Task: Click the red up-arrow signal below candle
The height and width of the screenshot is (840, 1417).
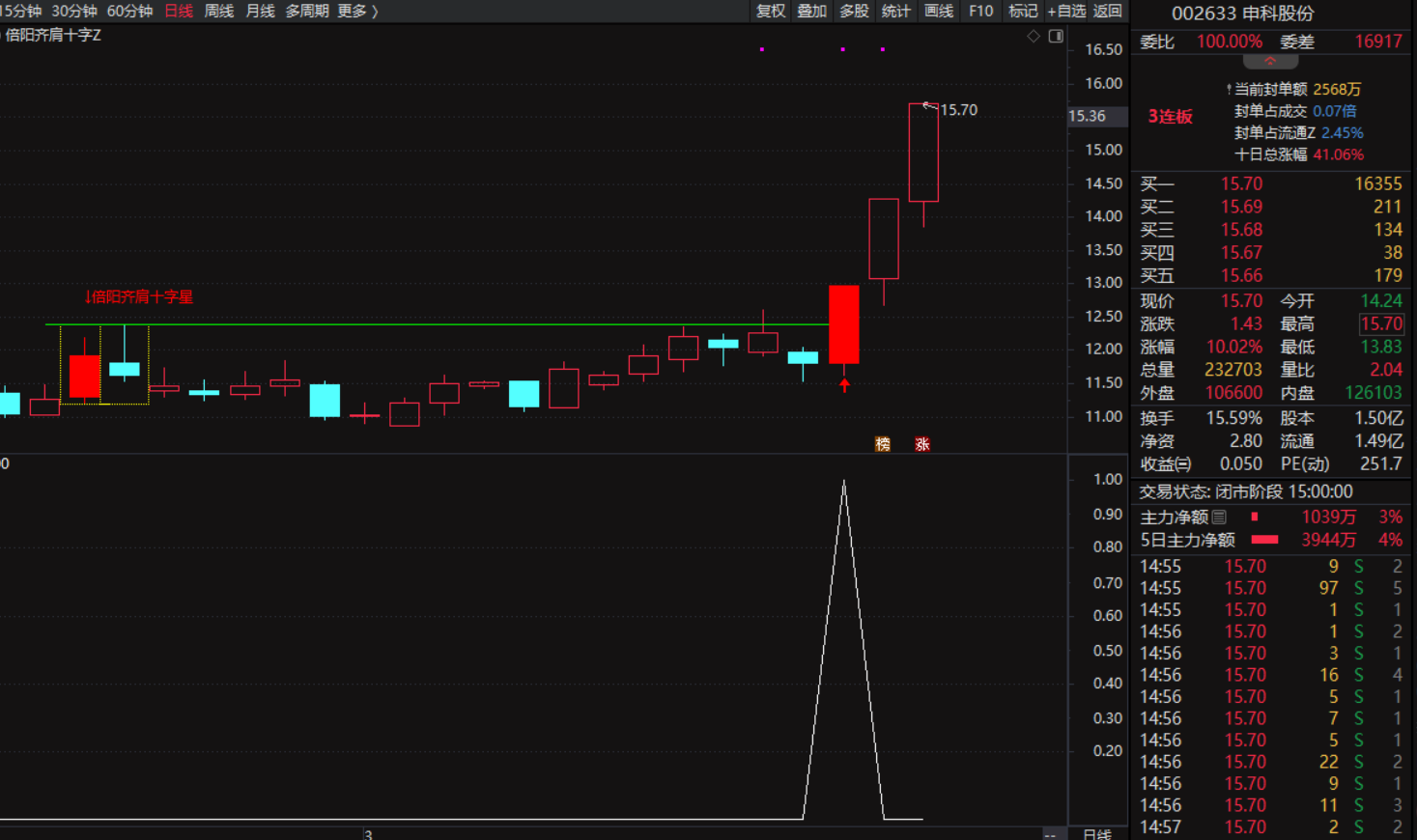Action: coord(844,385)
